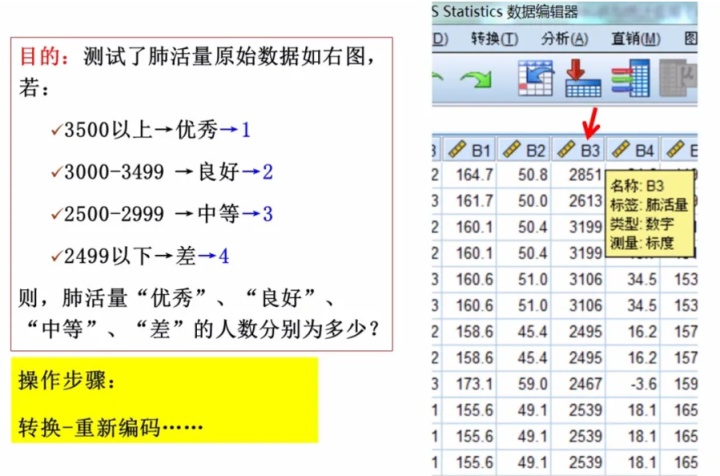Select the B4 column header
This screenshot has width=720, height=476.
click(633, 150)
